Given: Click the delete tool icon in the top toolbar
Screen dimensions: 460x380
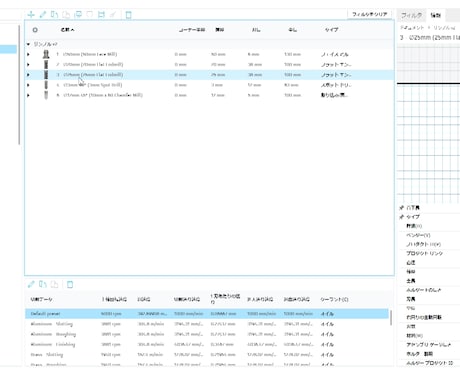Looking at the screenshot, I should [128, 14].
